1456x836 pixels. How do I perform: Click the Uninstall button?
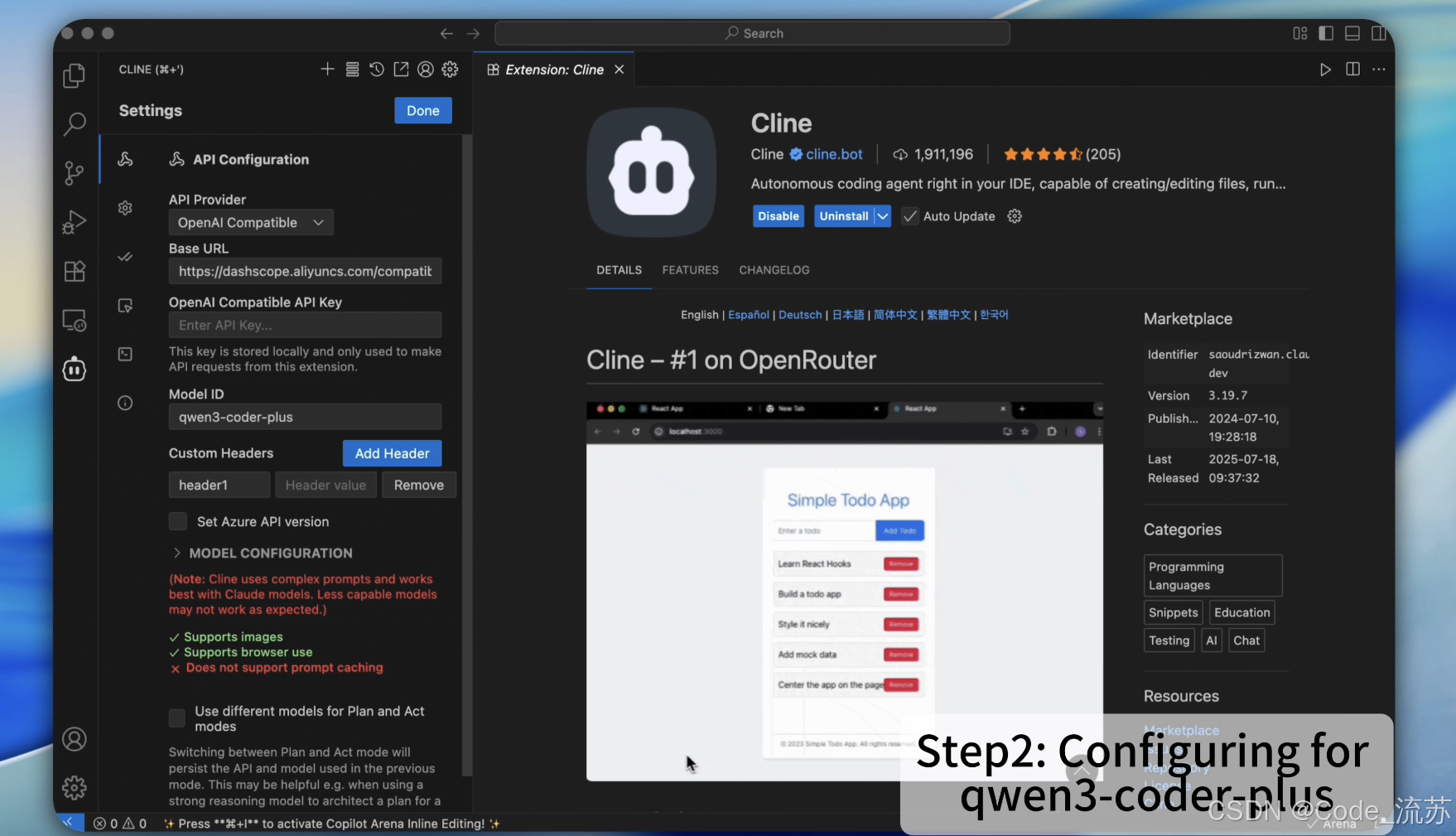tap(844, 216)
